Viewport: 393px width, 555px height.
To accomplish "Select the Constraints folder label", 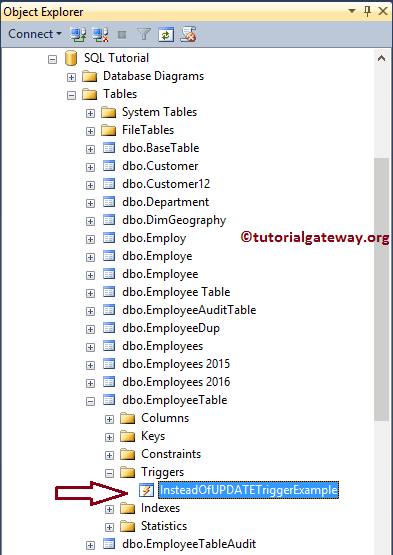I will coord(171,454).
